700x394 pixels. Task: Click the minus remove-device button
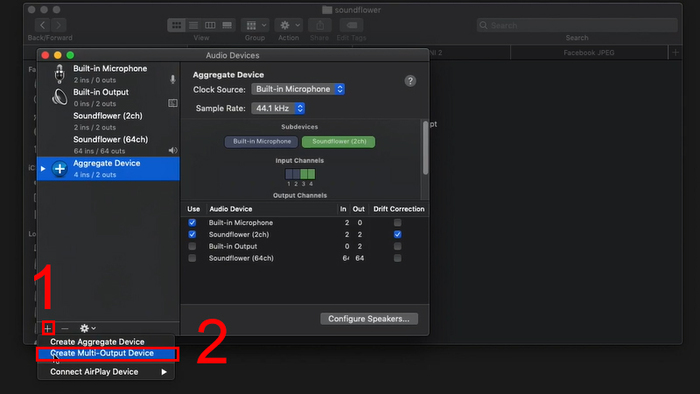(x=65, y=328)
